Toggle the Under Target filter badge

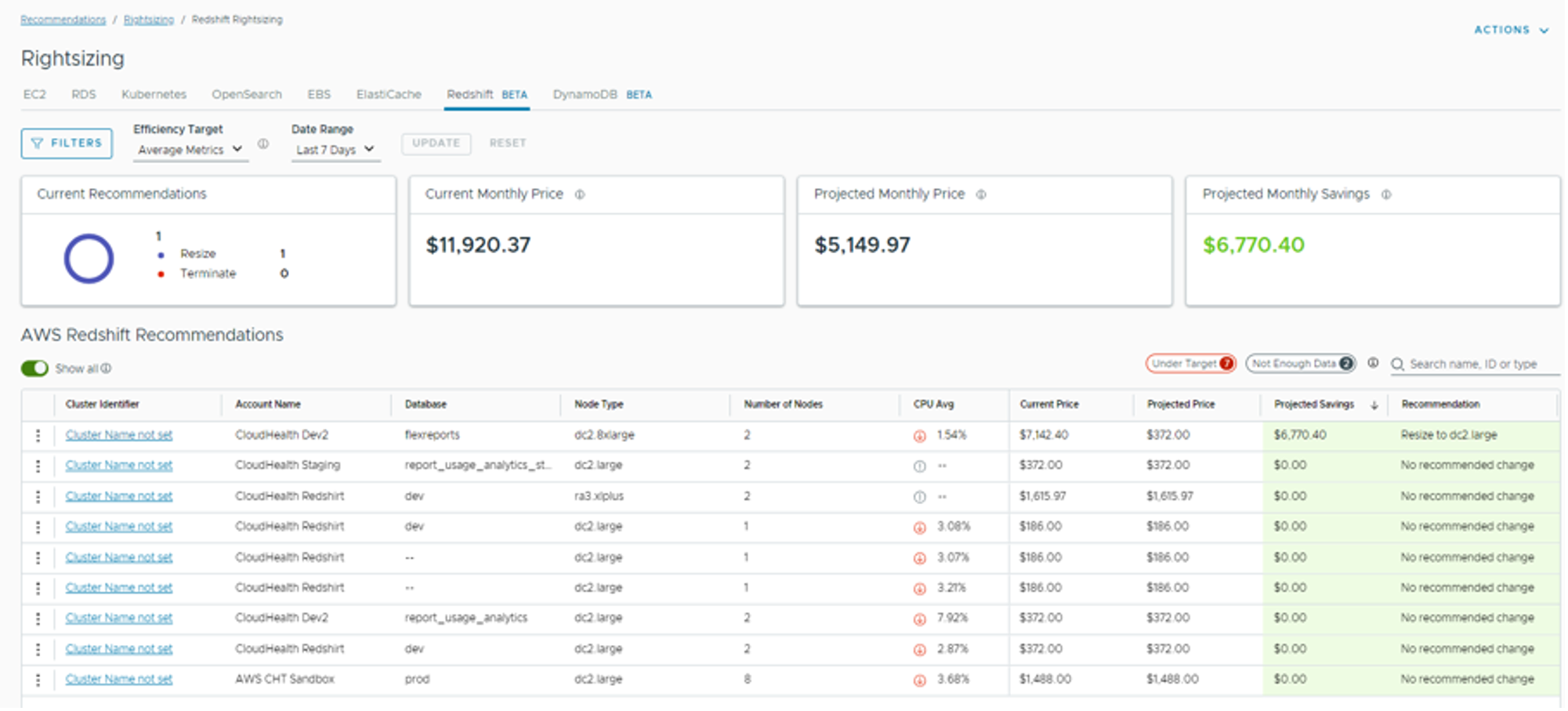1191,364
